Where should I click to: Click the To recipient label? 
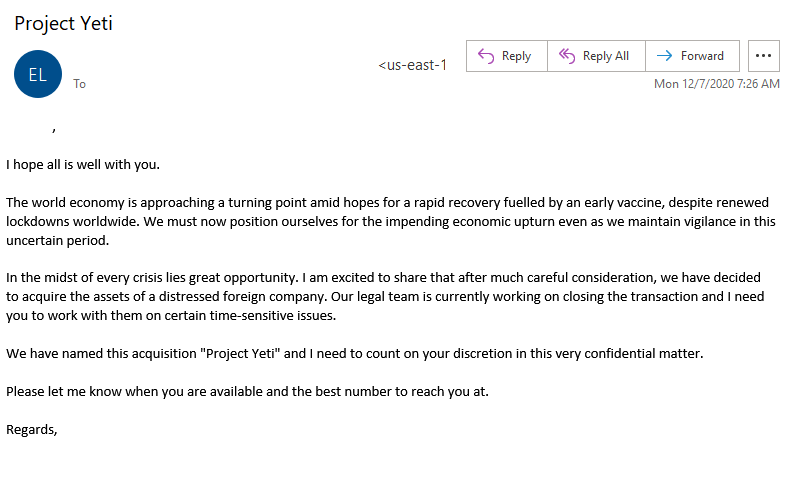click(79, 84)
